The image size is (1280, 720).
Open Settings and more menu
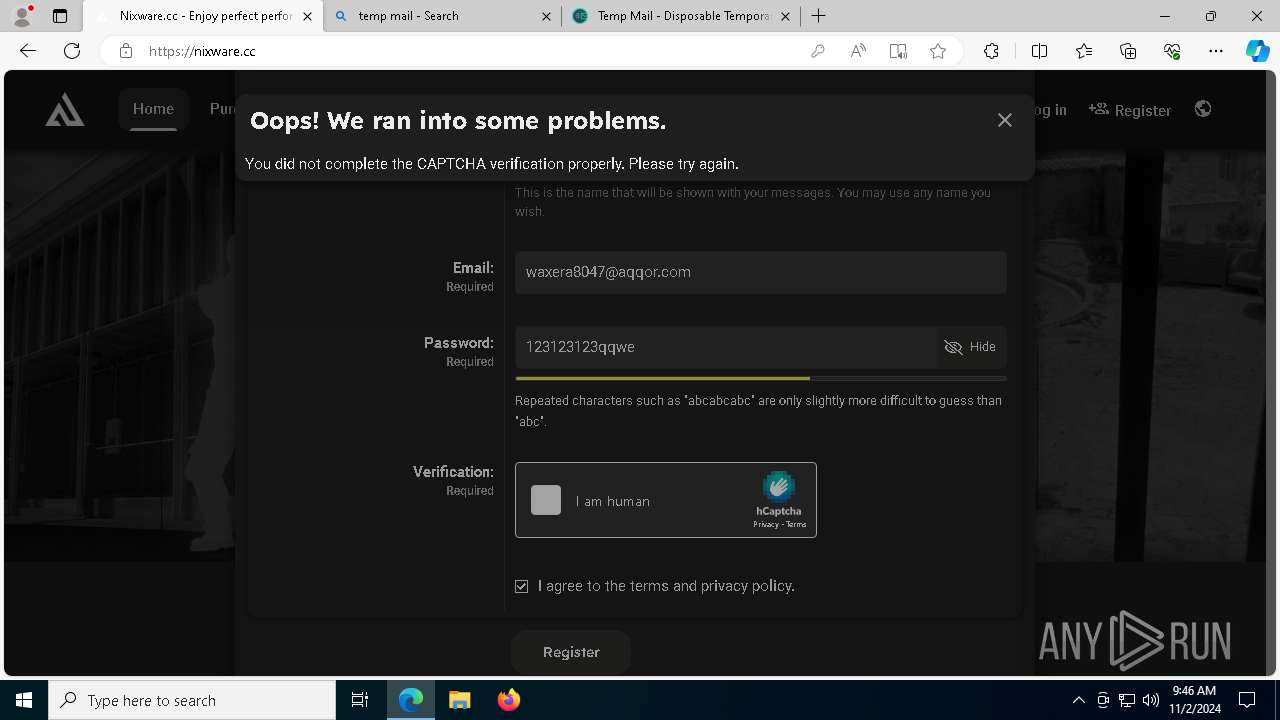click(1216, 51)
